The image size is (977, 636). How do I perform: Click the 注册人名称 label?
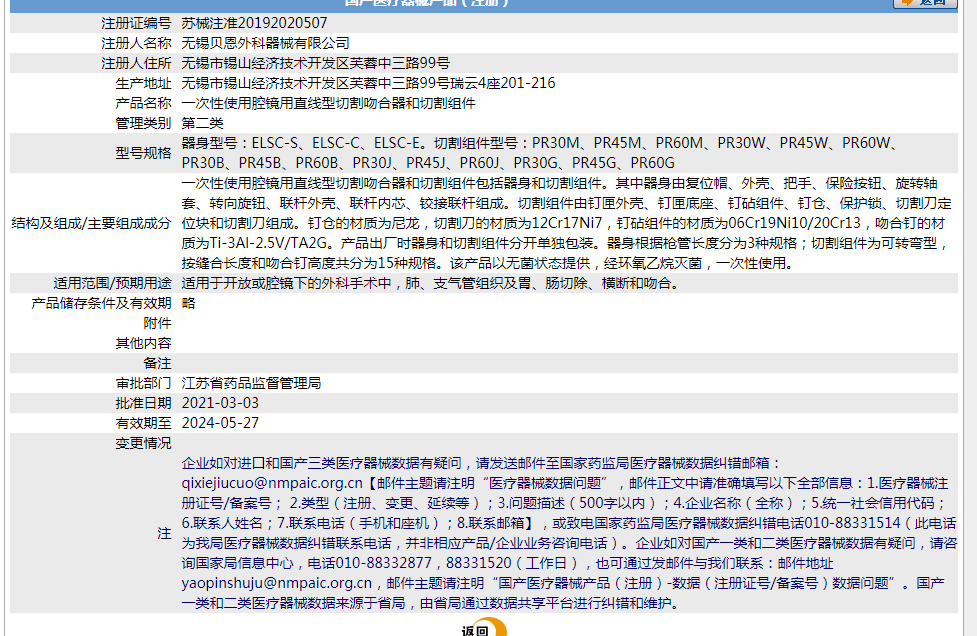(136, 43)
